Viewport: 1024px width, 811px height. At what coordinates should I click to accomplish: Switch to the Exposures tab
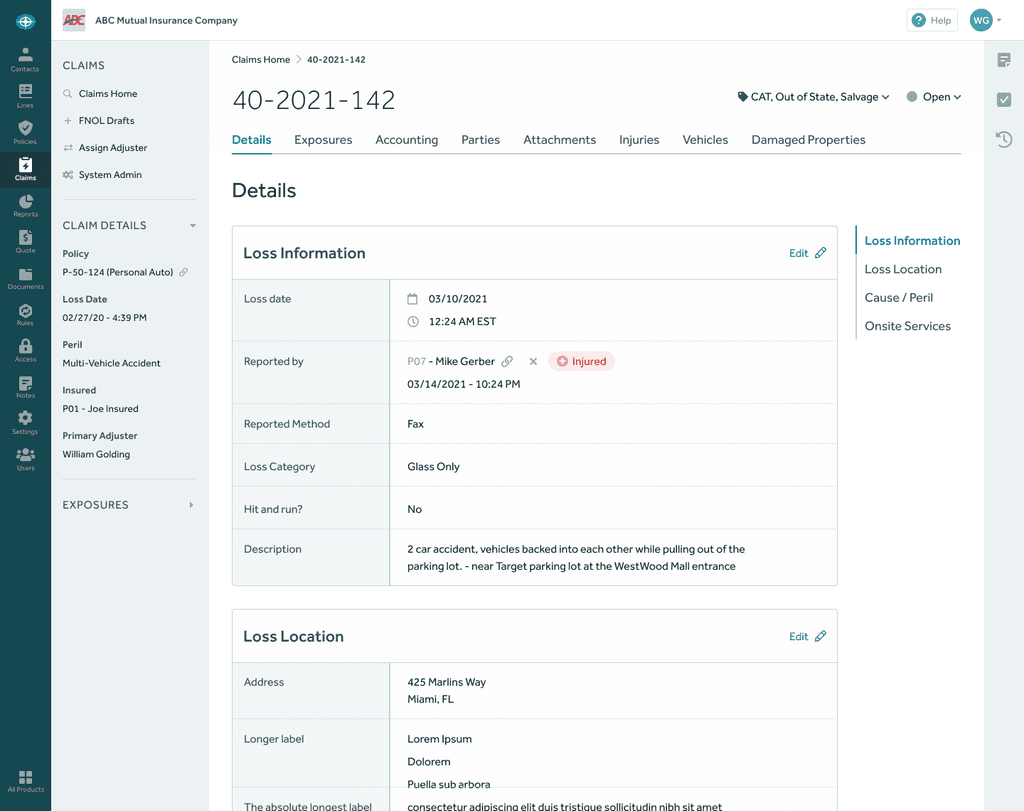(323, 140)
